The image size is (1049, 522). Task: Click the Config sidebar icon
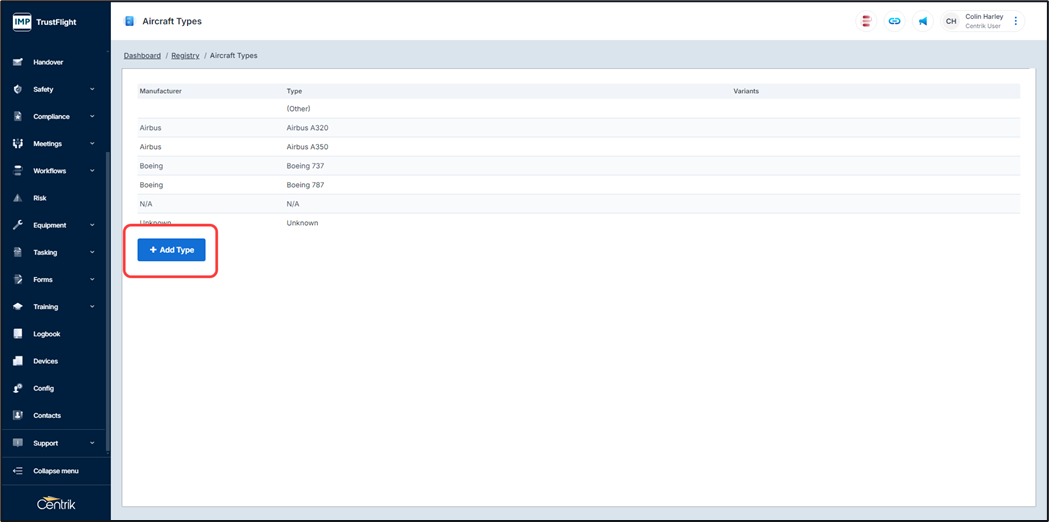coord(18,388)
